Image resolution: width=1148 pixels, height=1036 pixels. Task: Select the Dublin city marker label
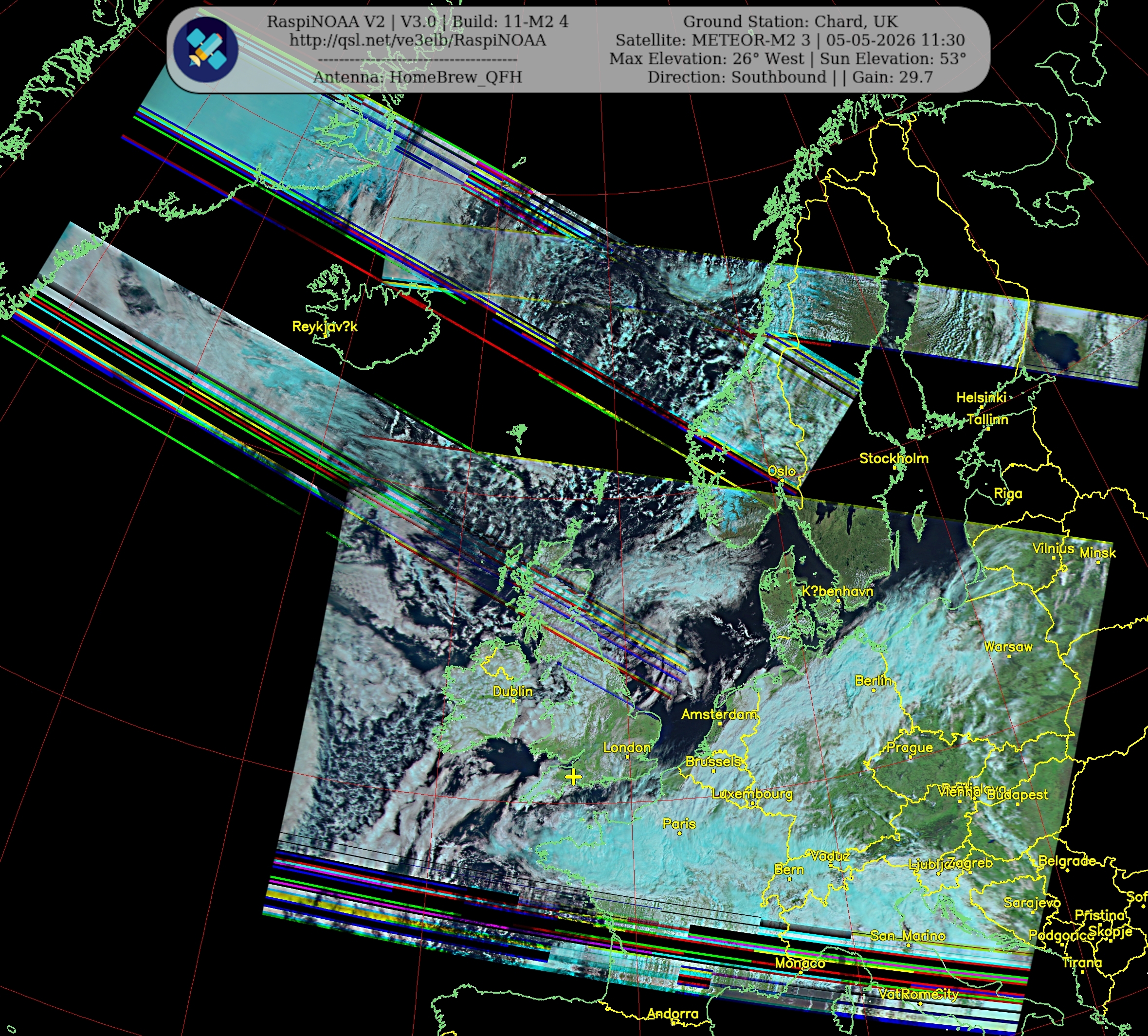512,691
